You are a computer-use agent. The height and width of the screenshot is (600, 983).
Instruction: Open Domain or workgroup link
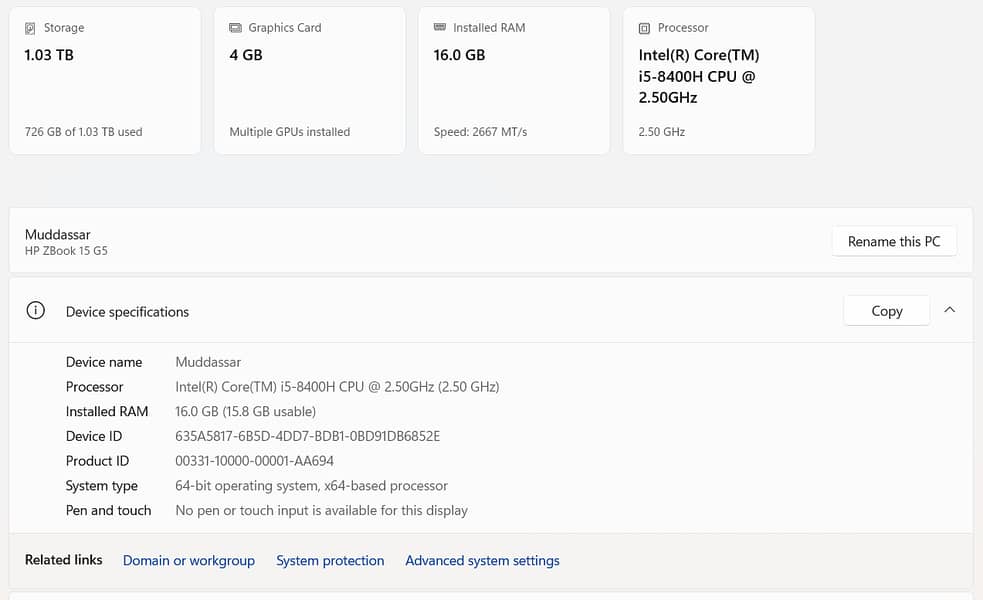pos(189,561)
